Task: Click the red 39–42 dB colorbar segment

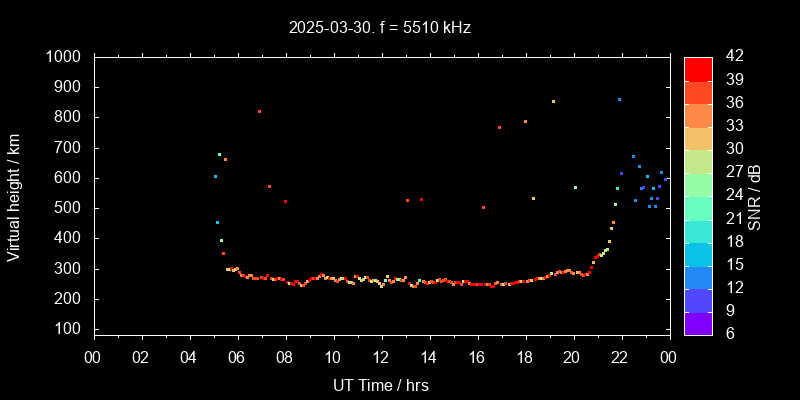Action: click(x=698, y=68)
